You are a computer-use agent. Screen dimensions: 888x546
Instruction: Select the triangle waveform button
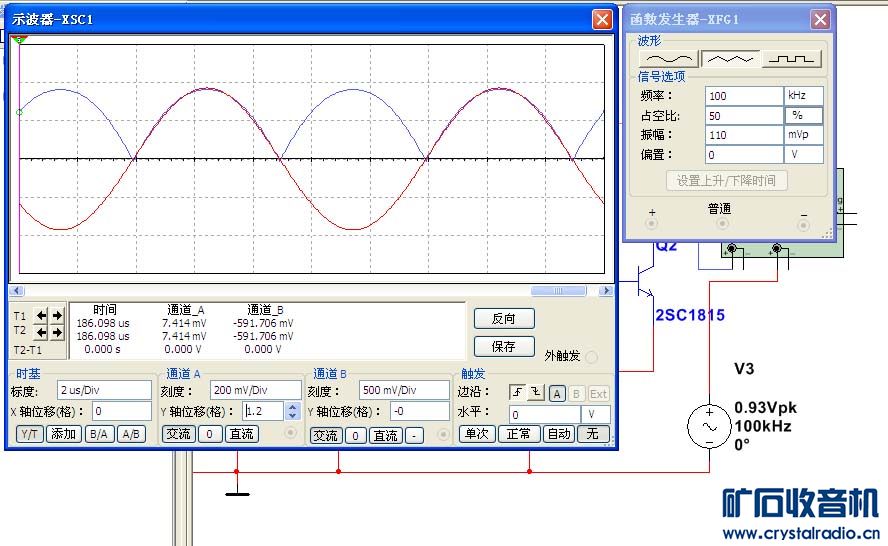point(730,59)
